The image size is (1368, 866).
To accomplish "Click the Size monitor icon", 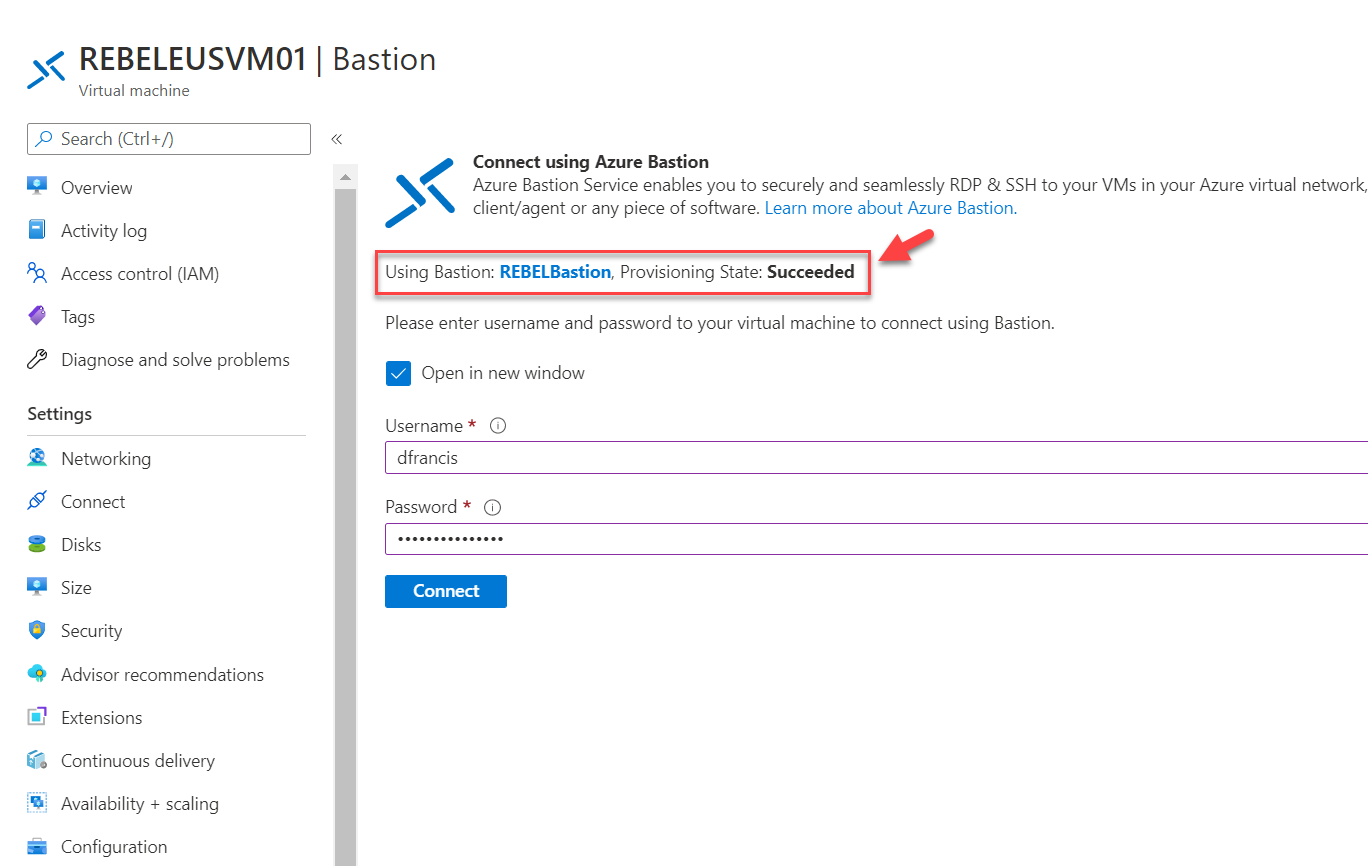I will point(37,587).
